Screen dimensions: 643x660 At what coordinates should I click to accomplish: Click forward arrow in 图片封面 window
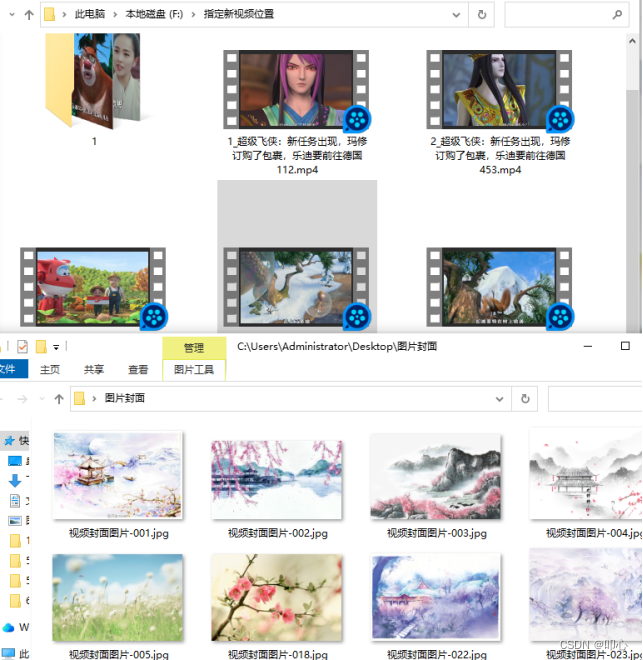(22, 399)
